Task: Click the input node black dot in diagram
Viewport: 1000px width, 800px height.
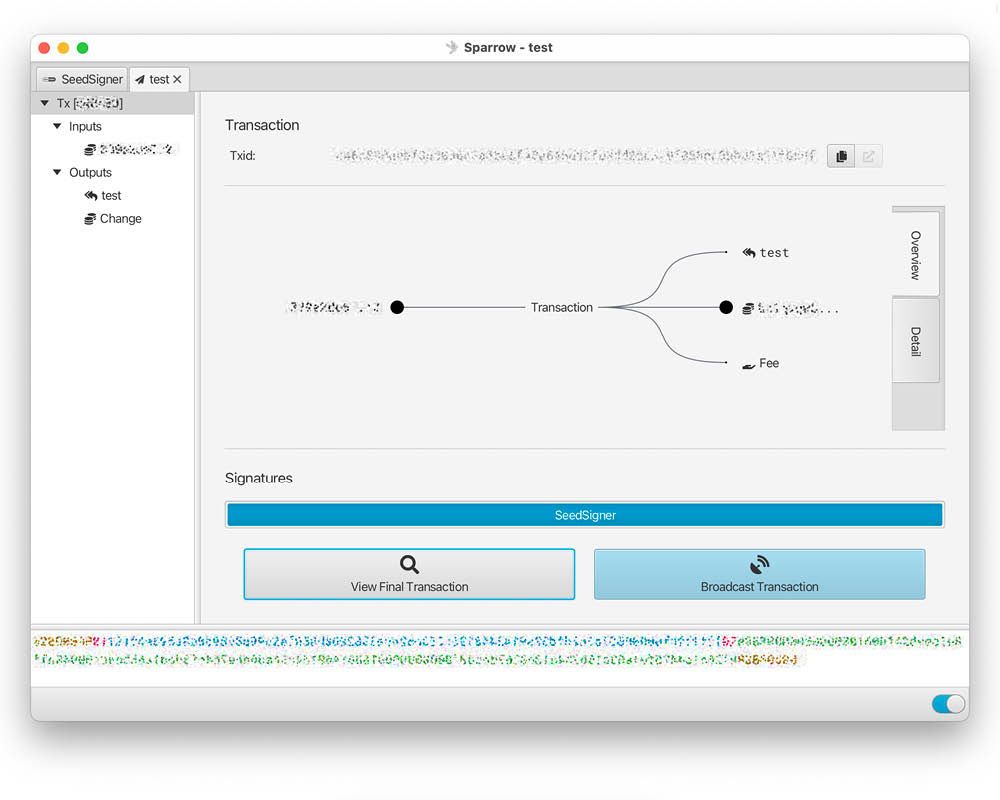Action: click(397, 307)
